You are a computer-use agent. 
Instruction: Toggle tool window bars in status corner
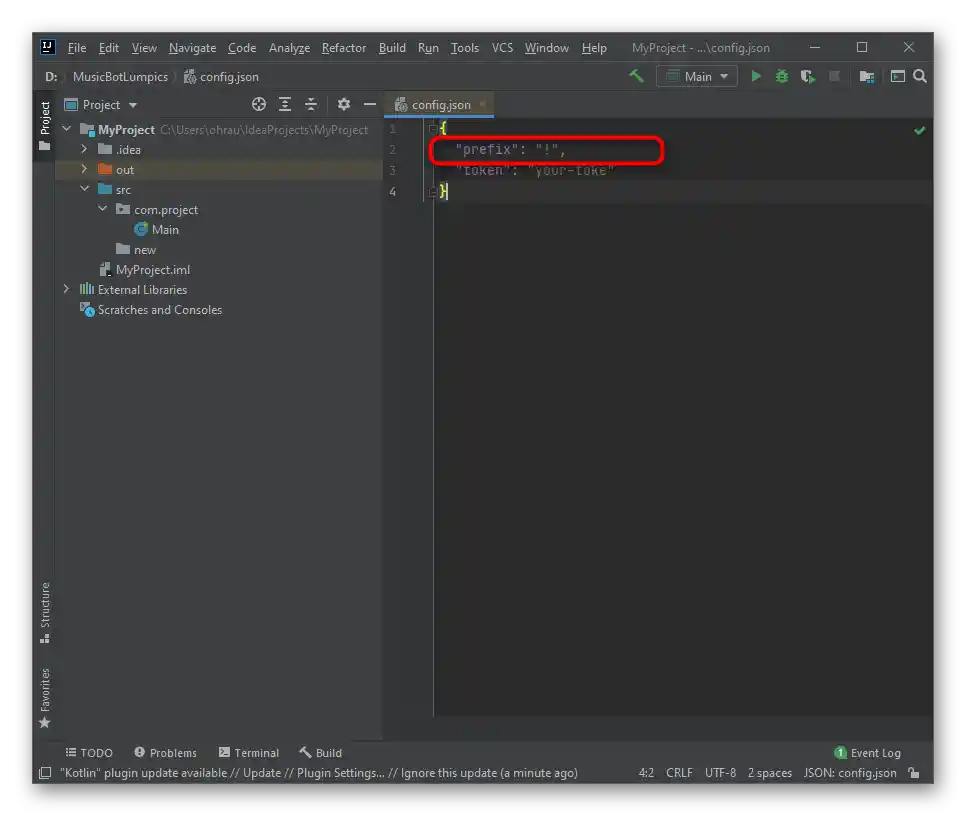point(45,773)
